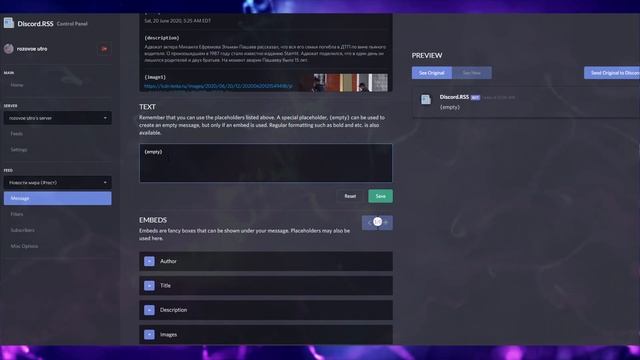This screenshot has width=640, height=360.
Task: Click the Control Panel header text
Action: click(72, 24)
